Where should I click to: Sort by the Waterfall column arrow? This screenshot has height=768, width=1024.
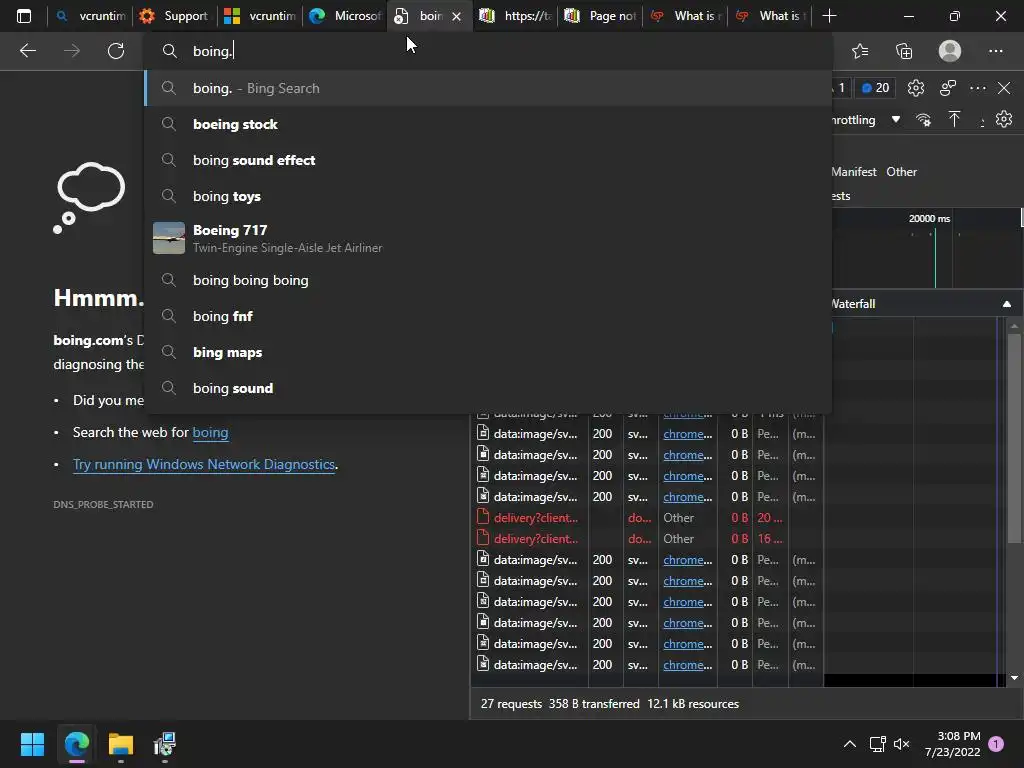pos(1006,304)
